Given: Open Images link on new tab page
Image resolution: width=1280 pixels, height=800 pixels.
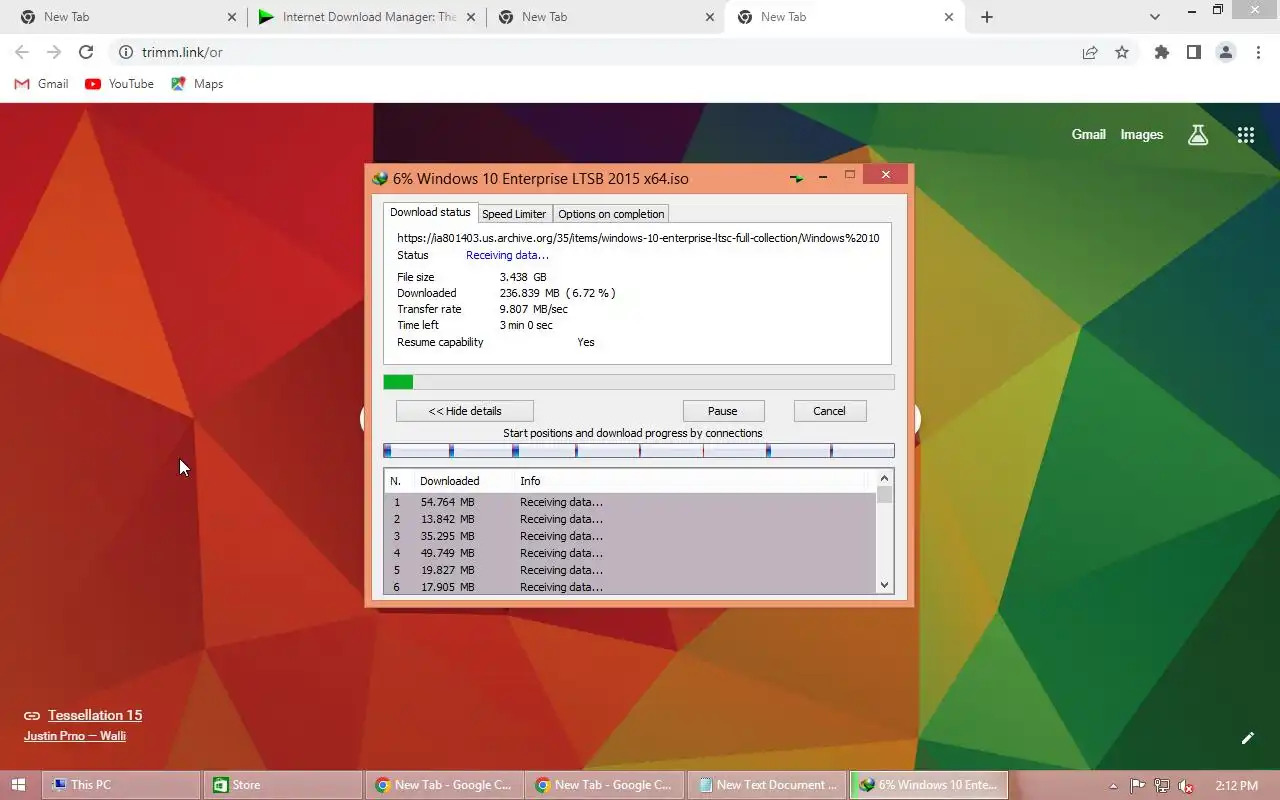Looking at the screenshot, I should pyautogui.click(x=1141, y=134).
